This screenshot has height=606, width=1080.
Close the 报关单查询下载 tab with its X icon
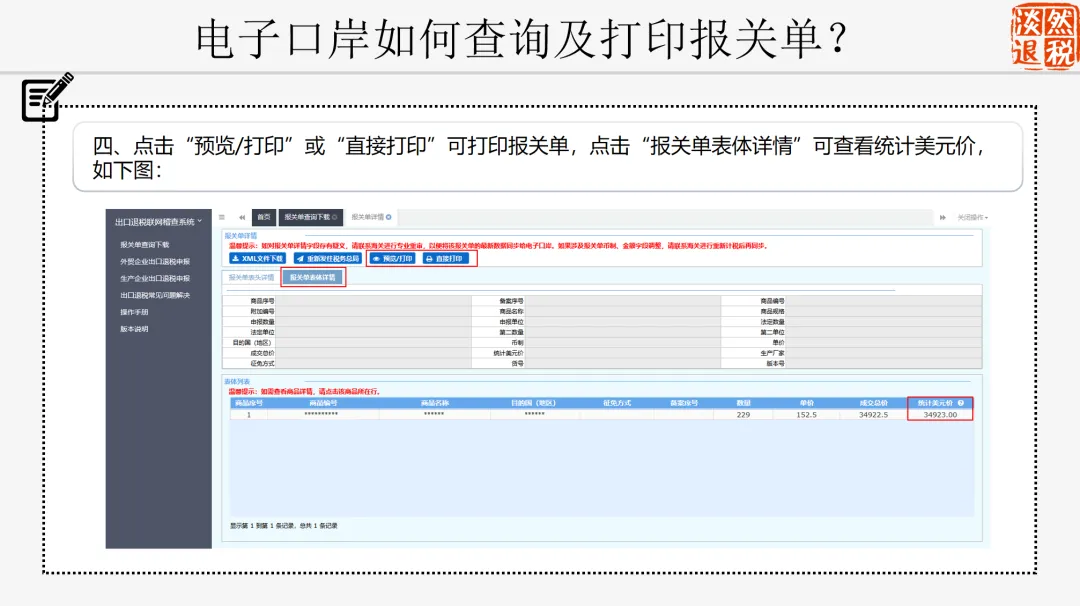(x=335, y=218)
